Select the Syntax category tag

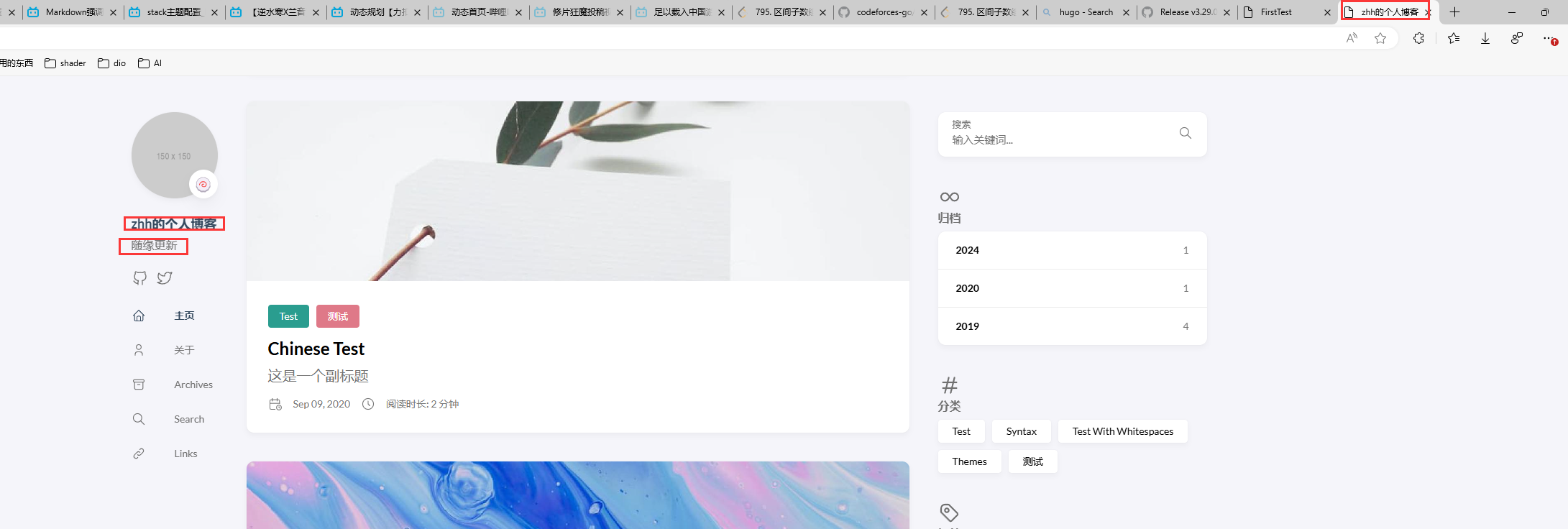pyautogui.click(x=1022, y=431)
